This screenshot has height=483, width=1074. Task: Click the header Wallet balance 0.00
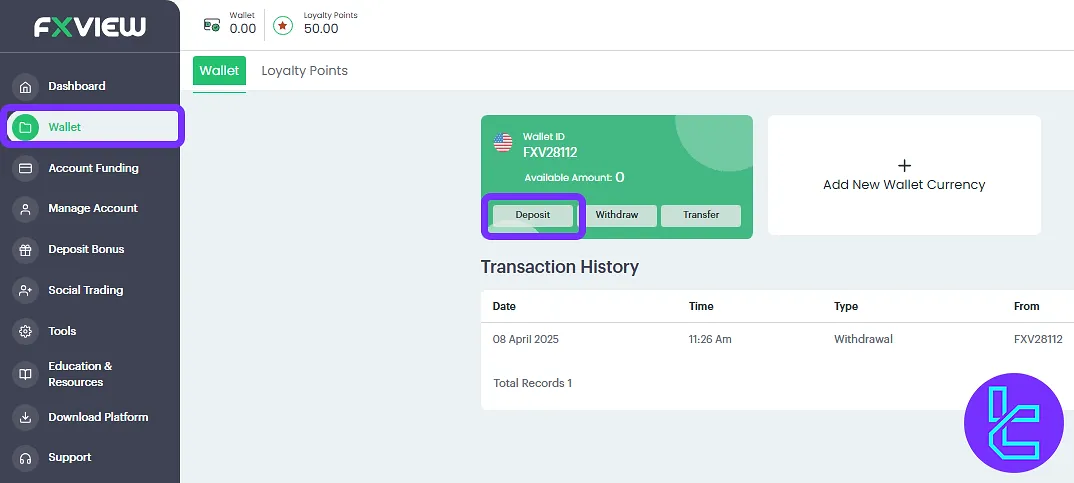242,29
